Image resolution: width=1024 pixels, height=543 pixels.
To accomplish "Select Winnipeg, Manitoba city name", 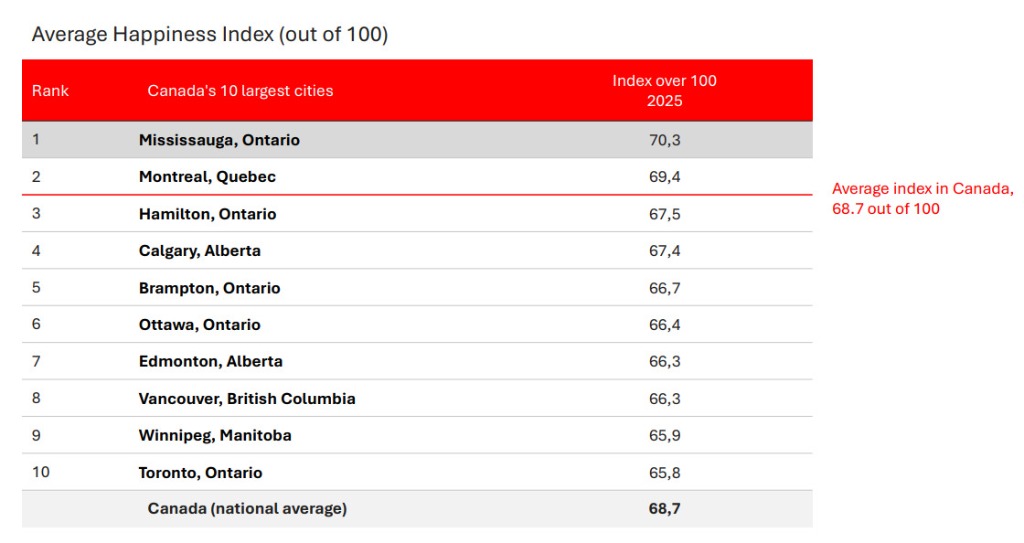I will 215,436.
